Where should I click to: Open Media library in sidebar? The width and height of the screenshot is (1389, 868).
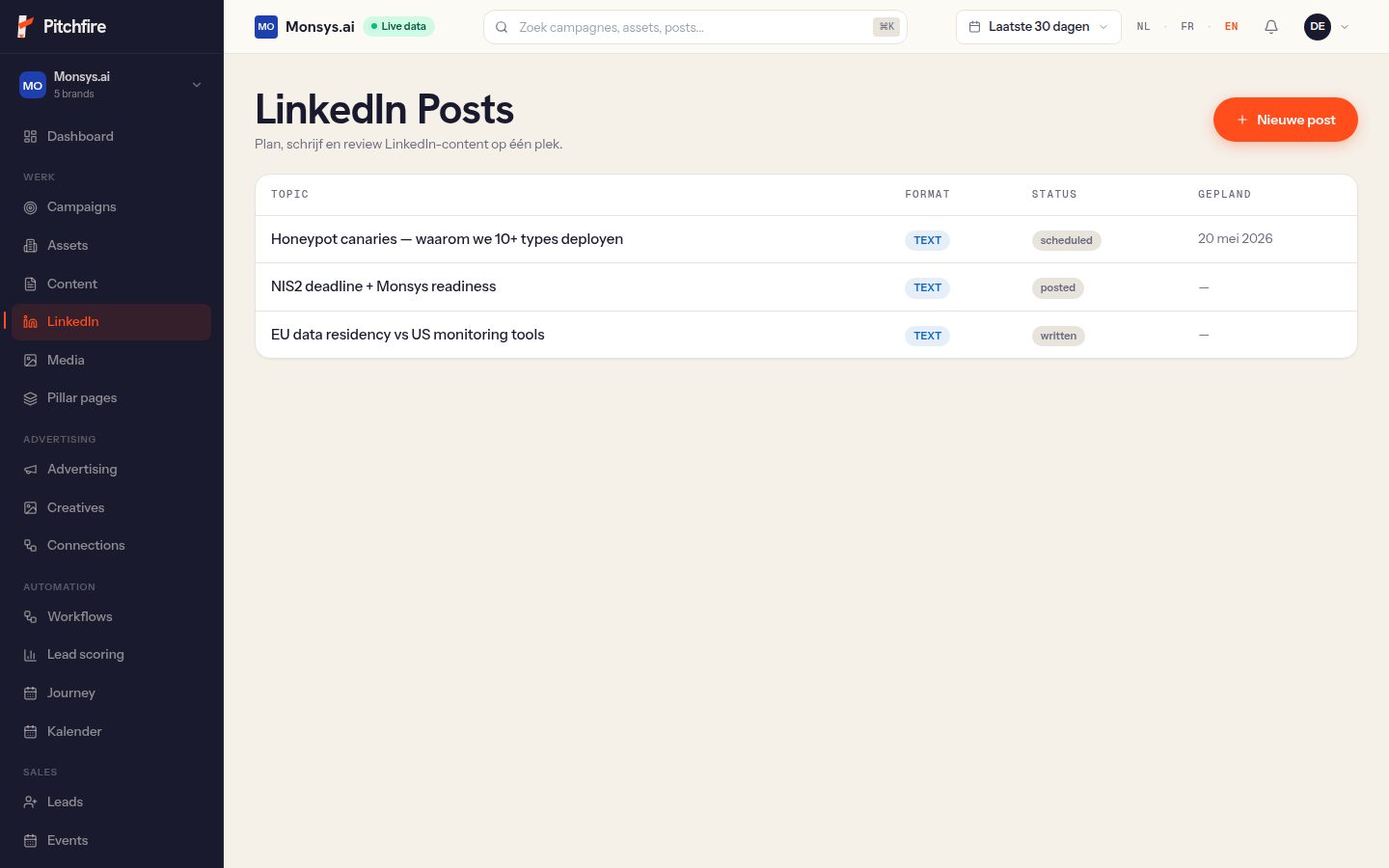(112, 361)
